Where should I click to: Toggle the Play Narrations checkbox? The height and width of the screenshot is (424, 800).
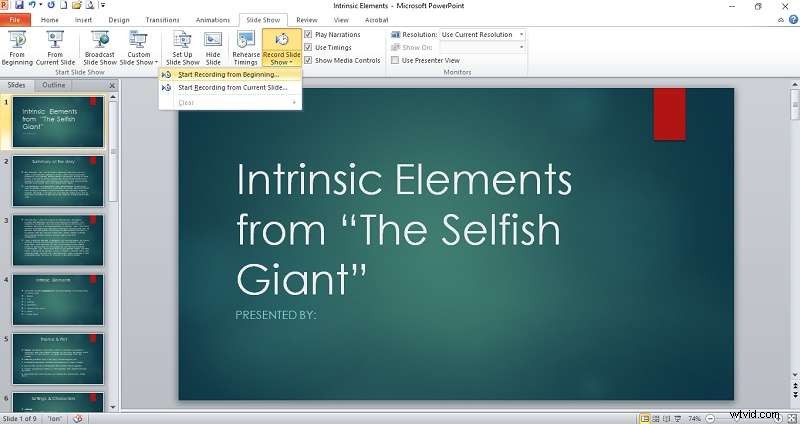point(308,34)
